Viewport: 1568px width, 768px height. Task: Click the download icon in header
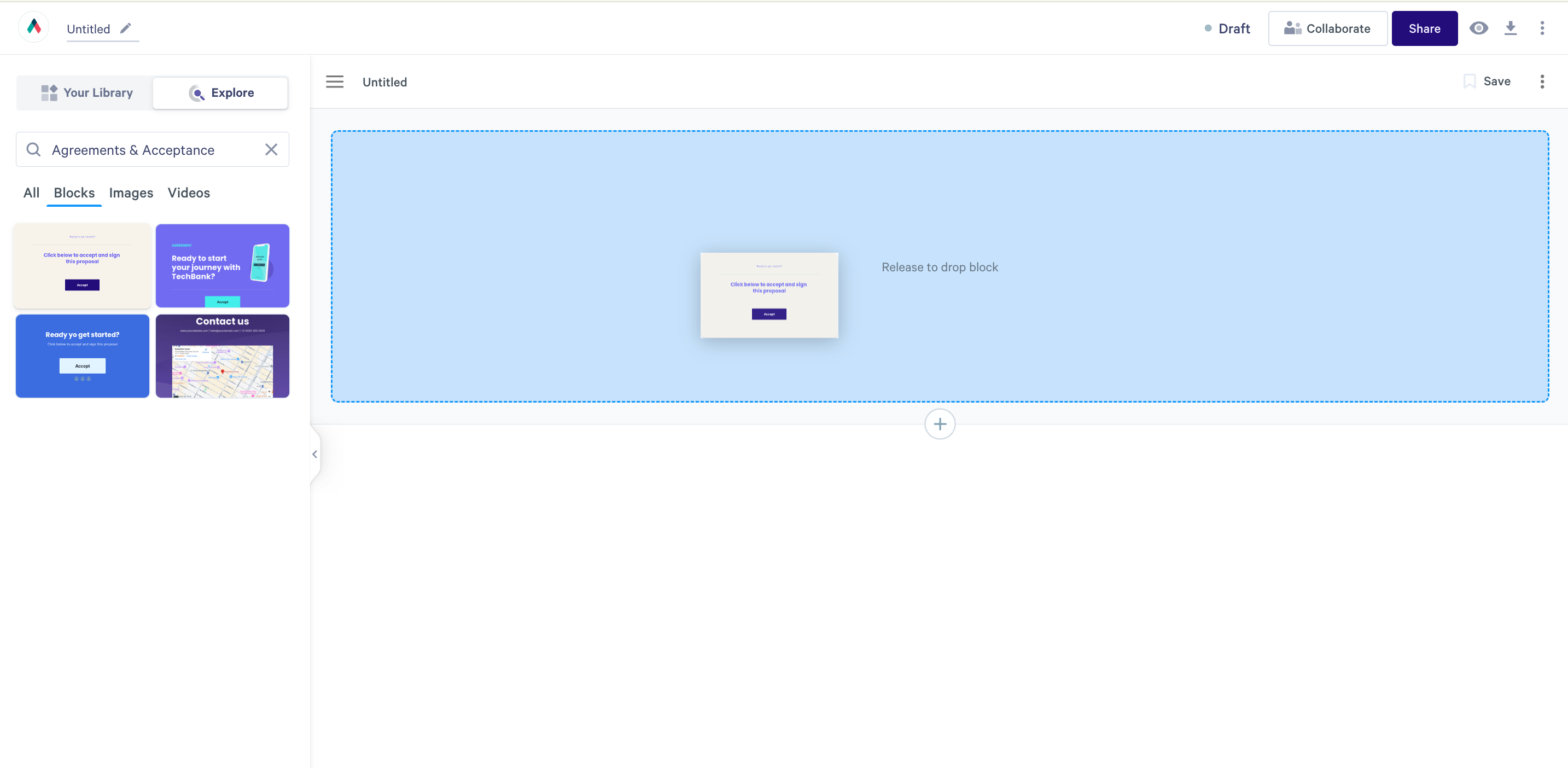[1510, 28]
